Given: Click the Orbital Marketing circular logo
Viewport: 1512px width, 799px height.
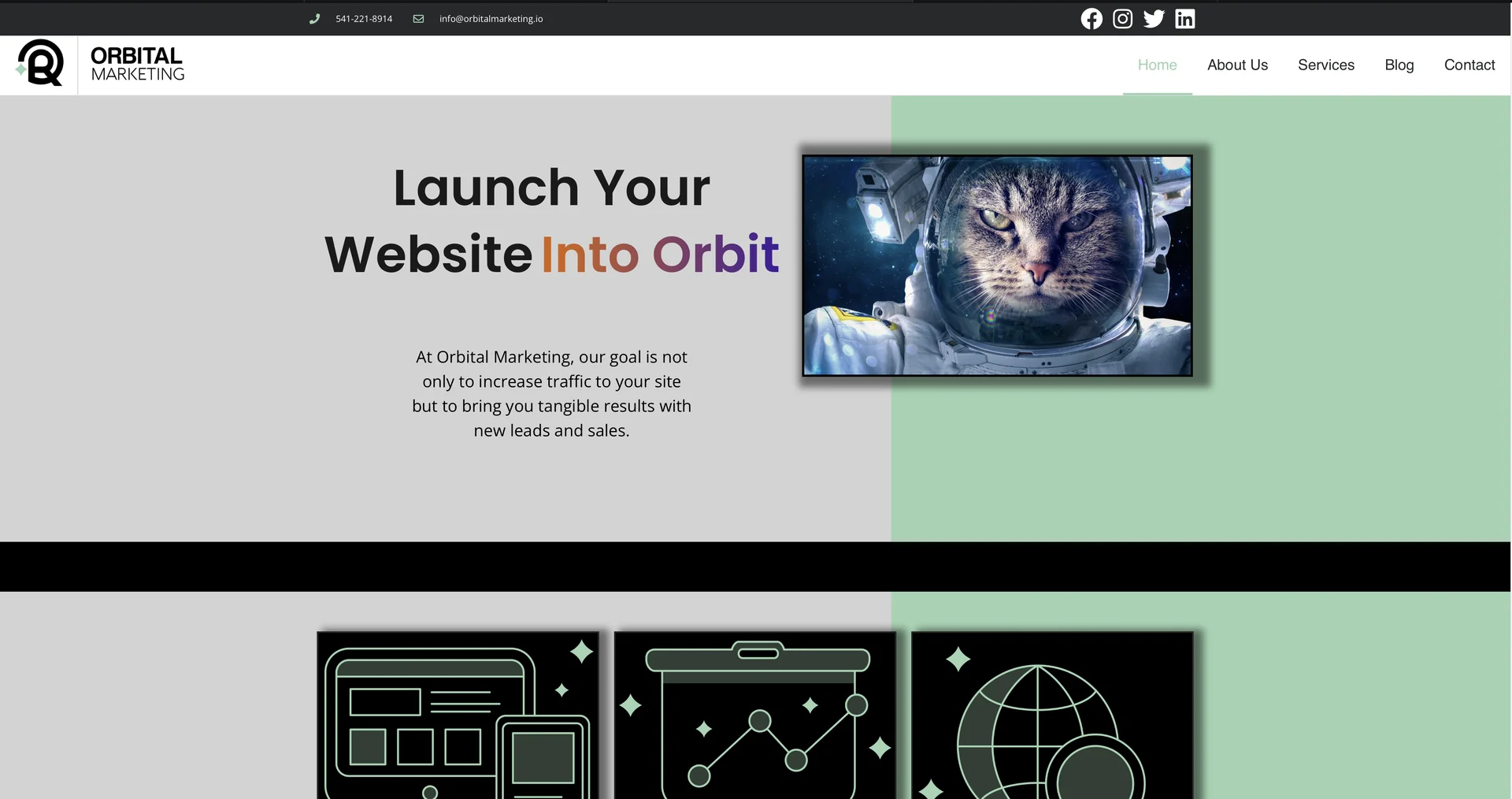Looking at the screenshot, I should pos(40,63).
